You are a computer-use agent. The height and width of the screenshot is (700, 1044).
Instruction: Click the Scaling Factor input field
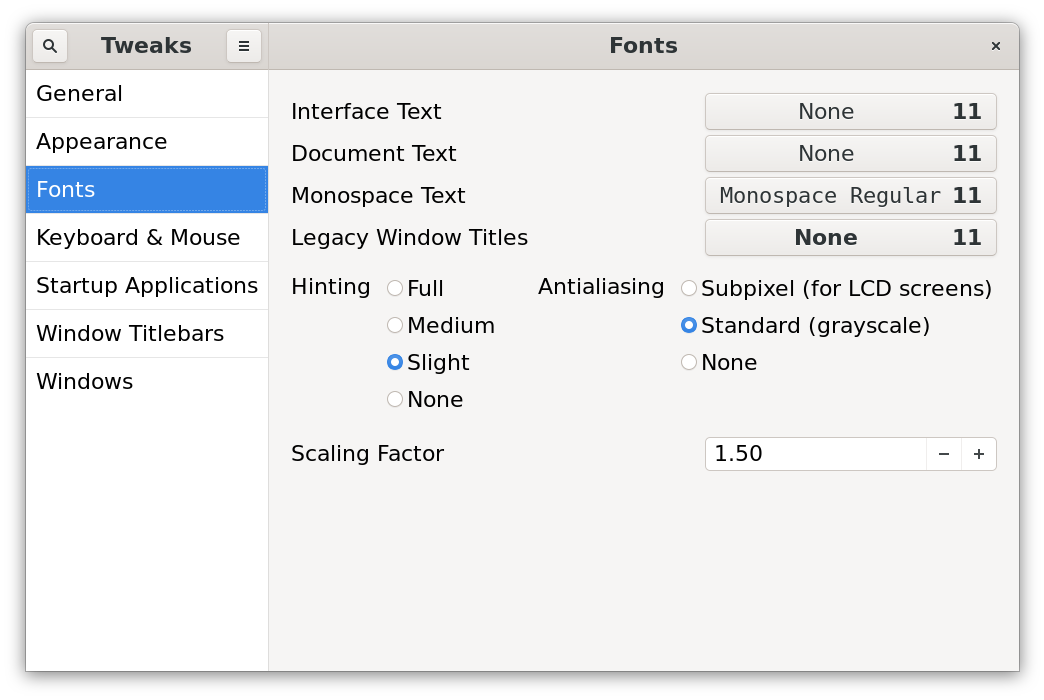(x=815, y=454)
